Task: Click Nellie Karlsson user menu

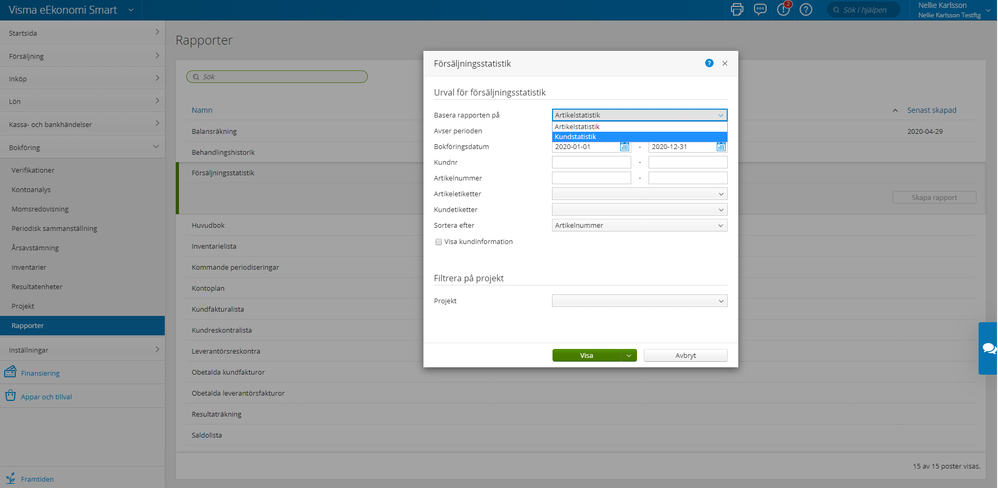Action: [953, 10]
